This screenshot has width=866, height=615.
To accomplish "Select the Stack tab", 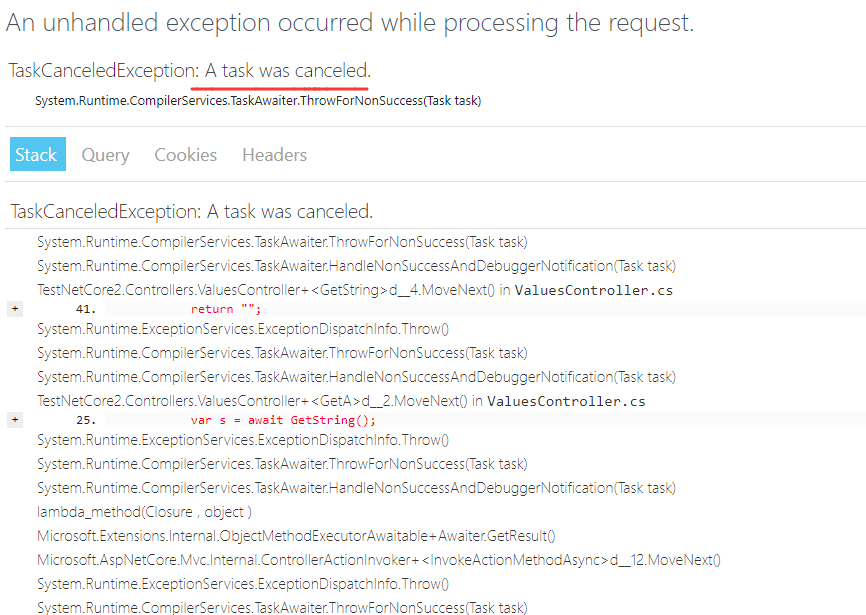I will coord(37,155).
